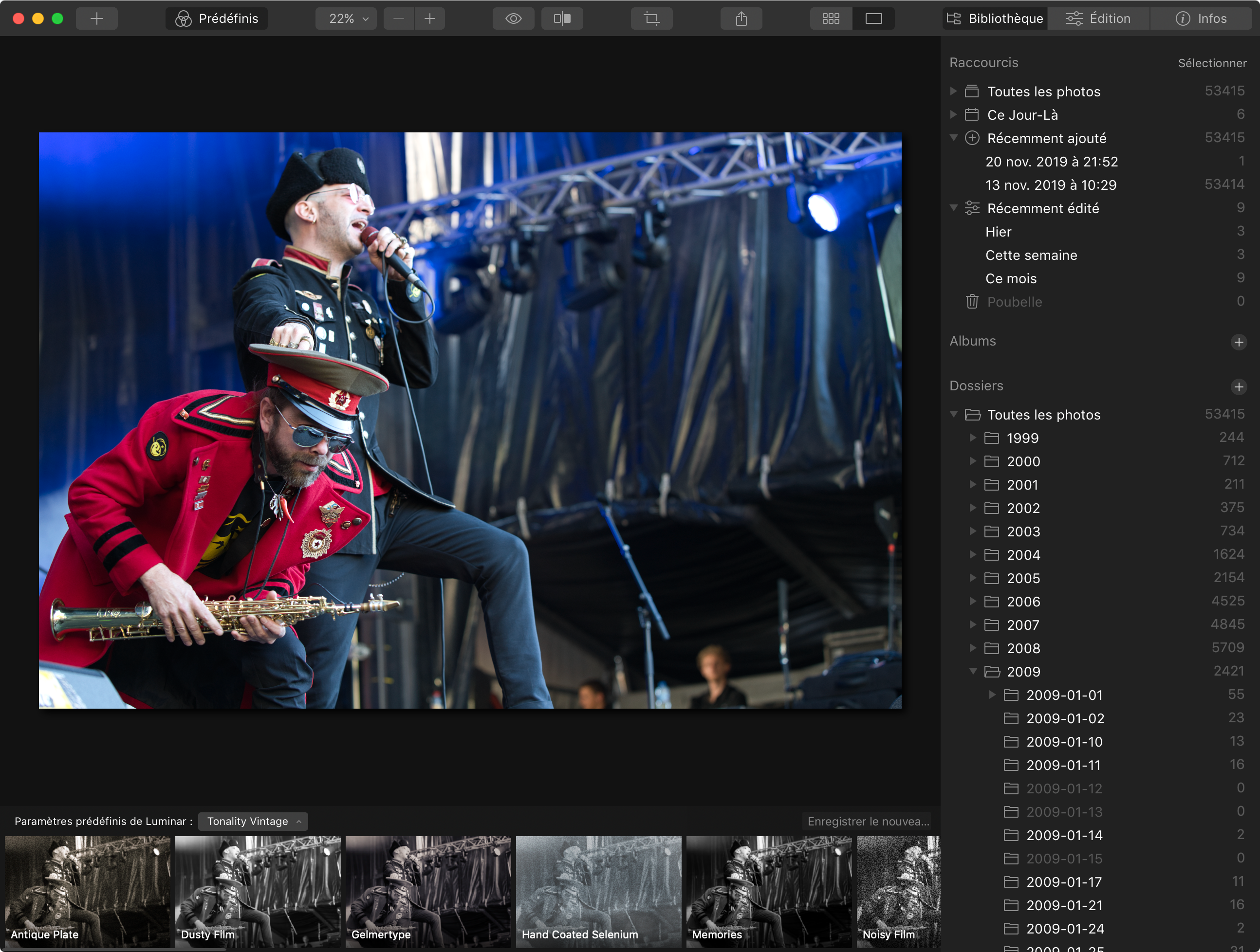Collapse Toutes les photos folder tree
This screenshot has width=1260, height=952.
click(x=954, y=415)
